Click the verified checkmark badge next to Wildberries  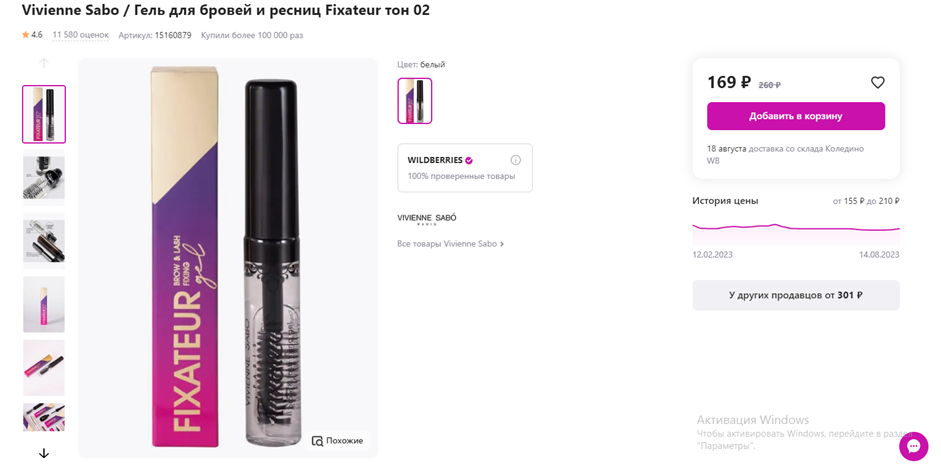pos(469,160)
